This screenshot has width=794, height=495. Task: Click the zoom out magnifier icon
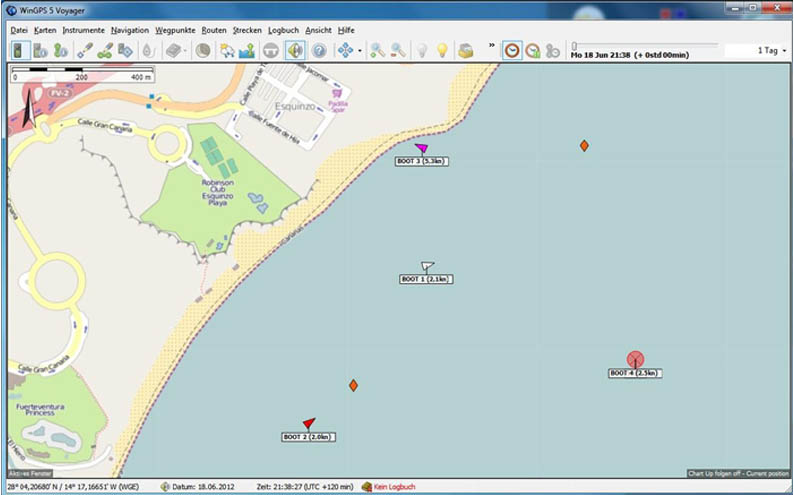[x=397, y=50]
